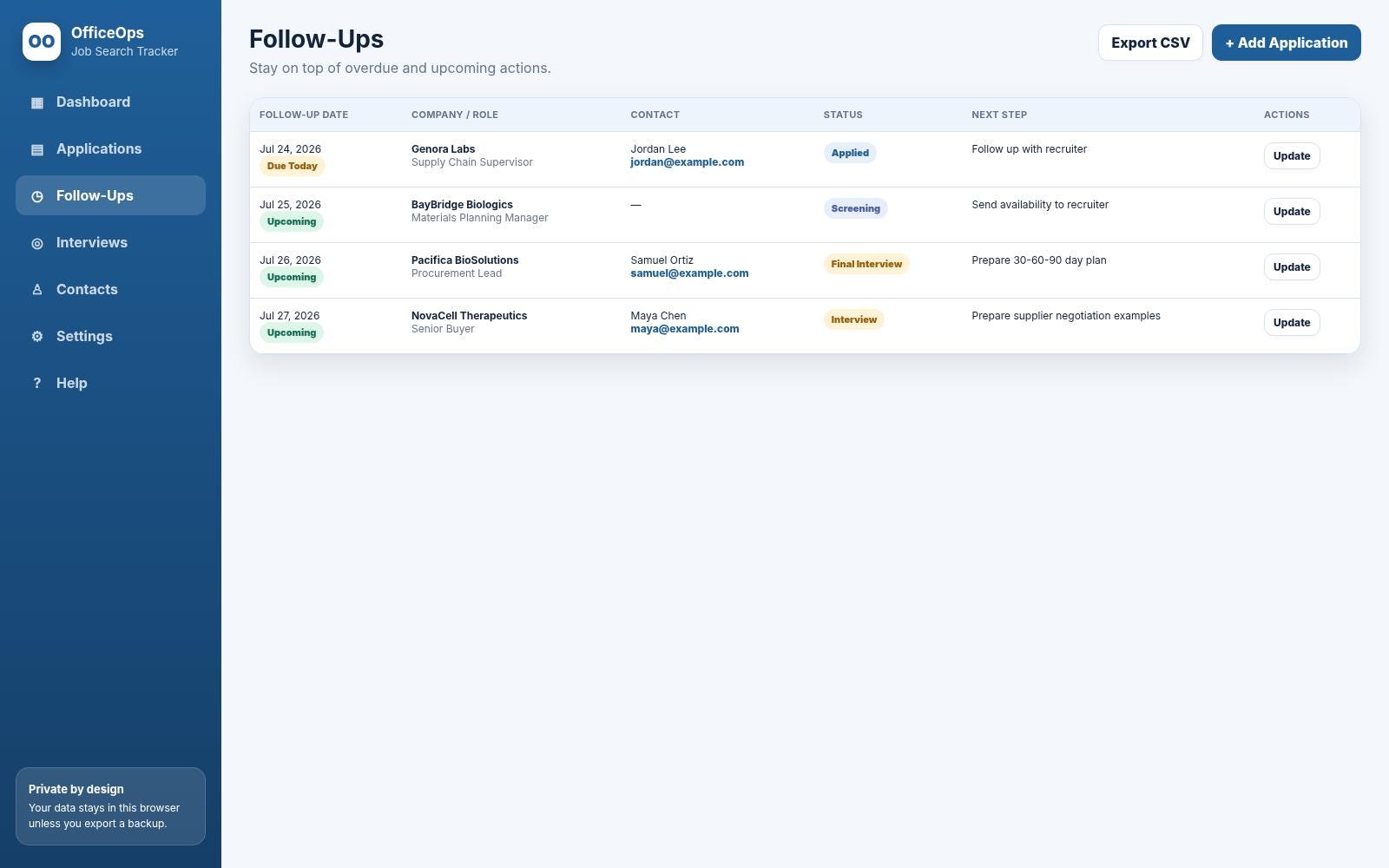Open the Help page

(x=110, y=384)
